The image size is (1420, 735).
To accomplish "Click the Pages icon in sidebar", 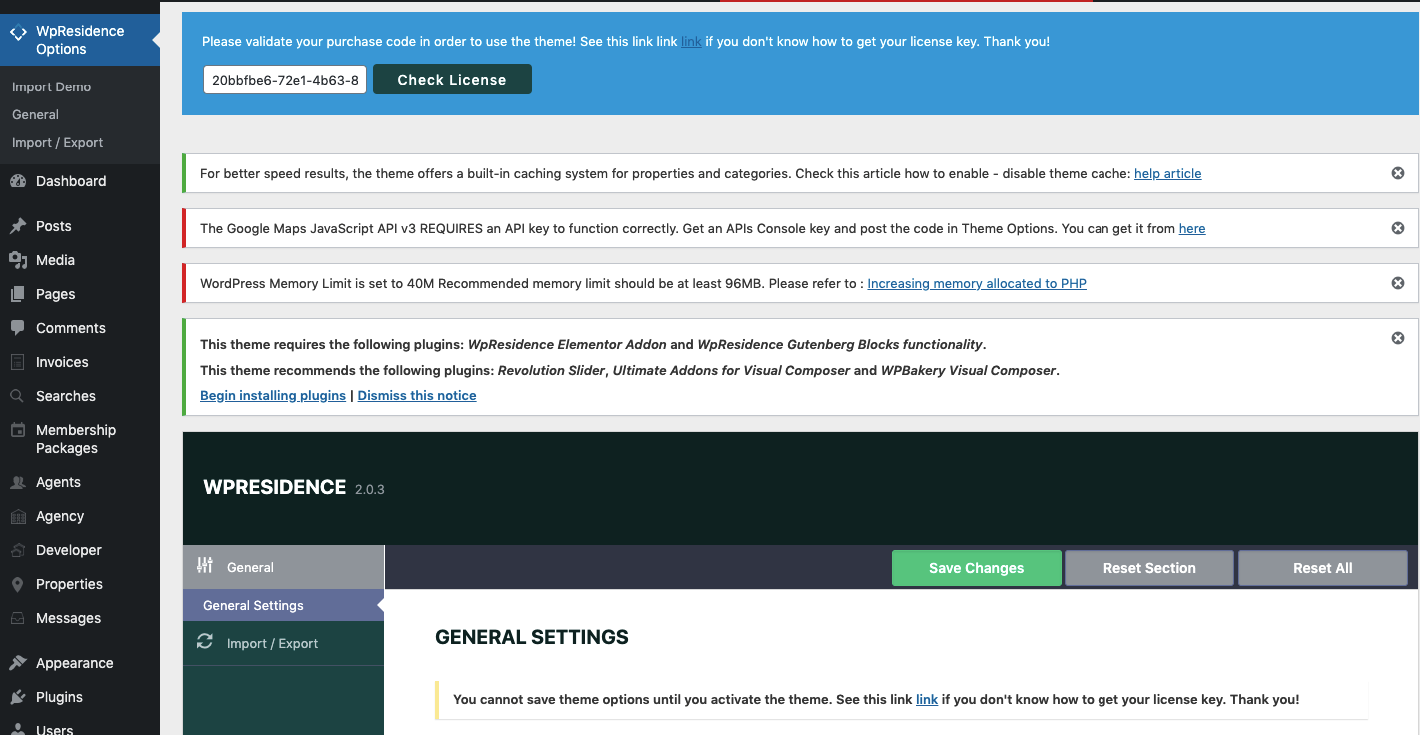I will (x=18, y=294).
